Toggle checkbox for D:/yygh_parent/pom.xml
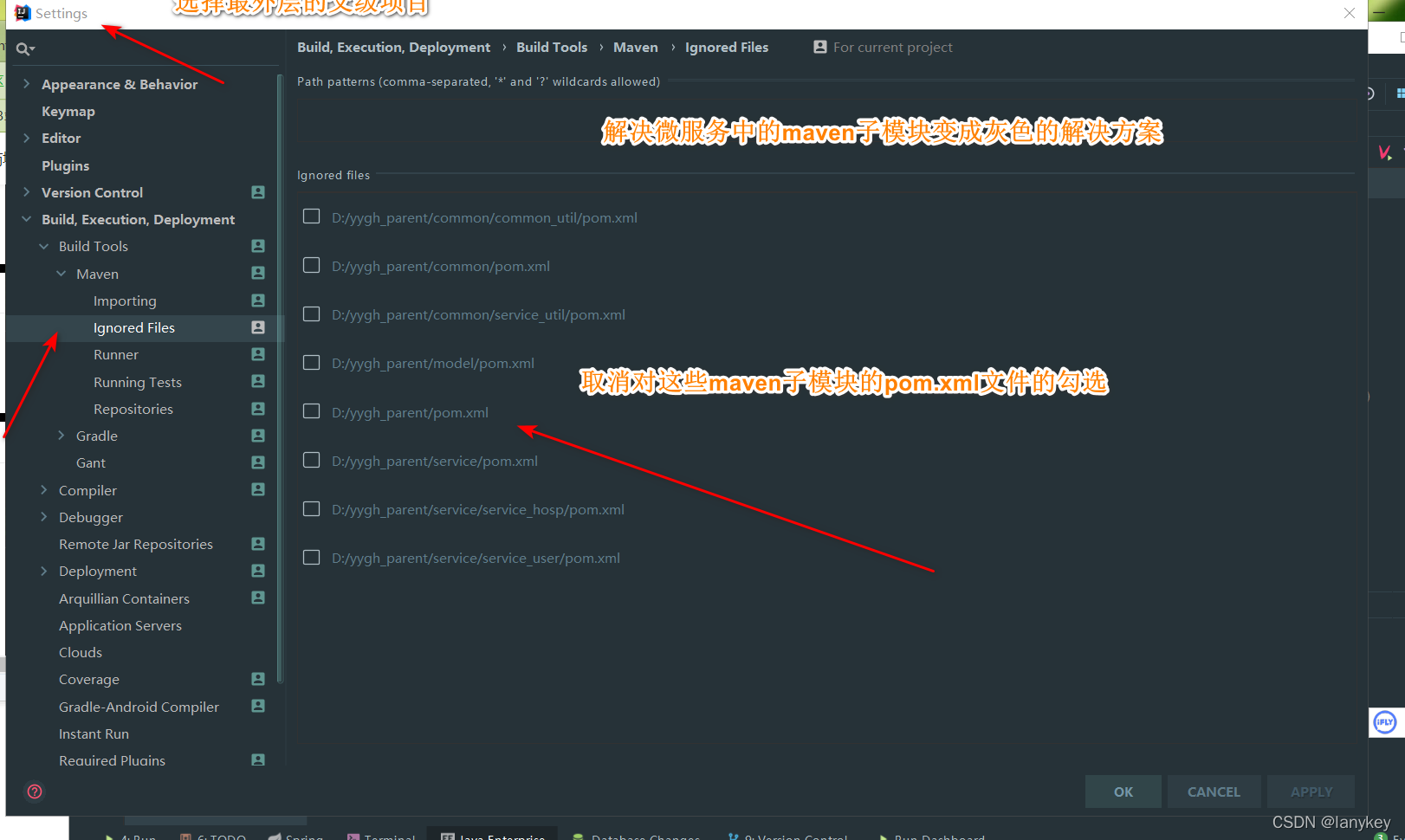Image resolution: width=1405 pixels, height=840 pixels. 312,411
